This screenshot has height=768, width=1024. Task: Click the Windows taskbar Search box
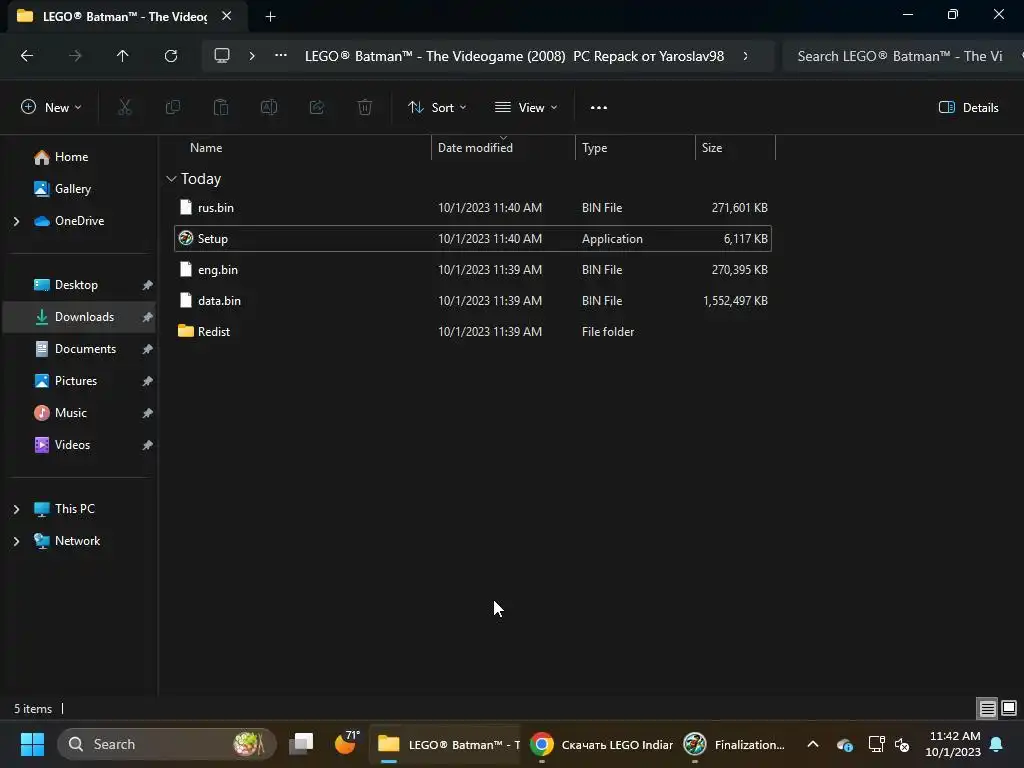167,744
